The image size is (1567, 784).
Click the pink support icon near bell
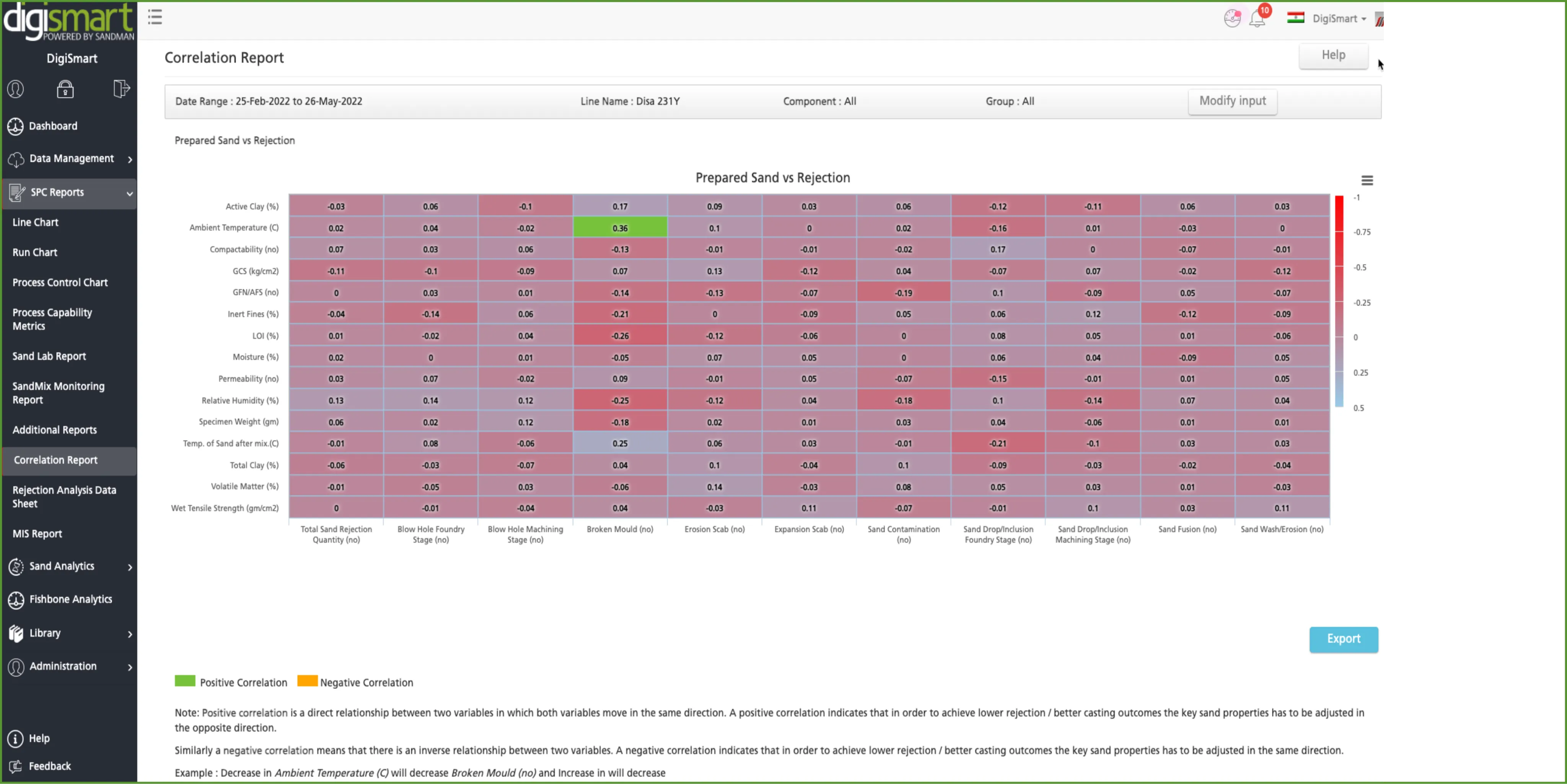point(1232,18)
